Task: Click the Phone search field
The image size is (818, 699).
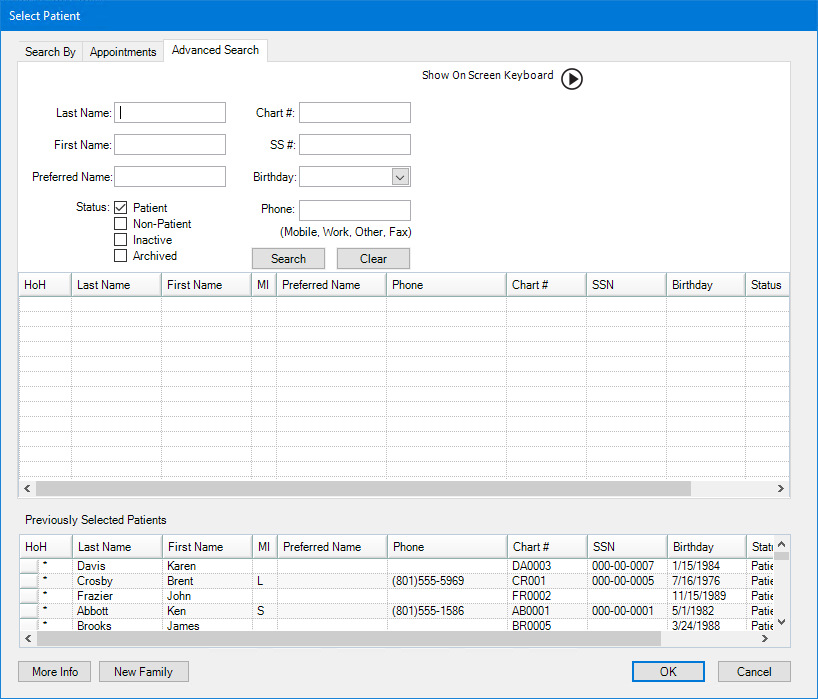Action: click(x=355, y=209)
